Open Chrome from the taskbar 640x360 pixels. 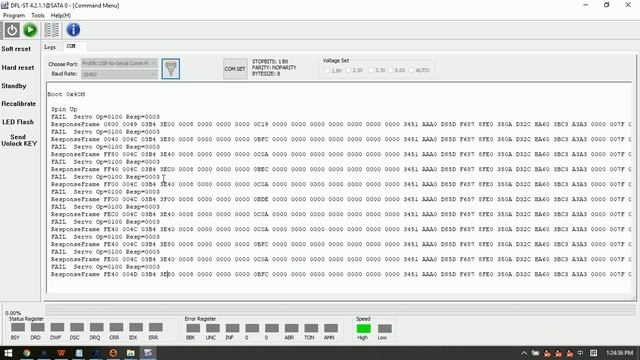click(x=27, y=353)
